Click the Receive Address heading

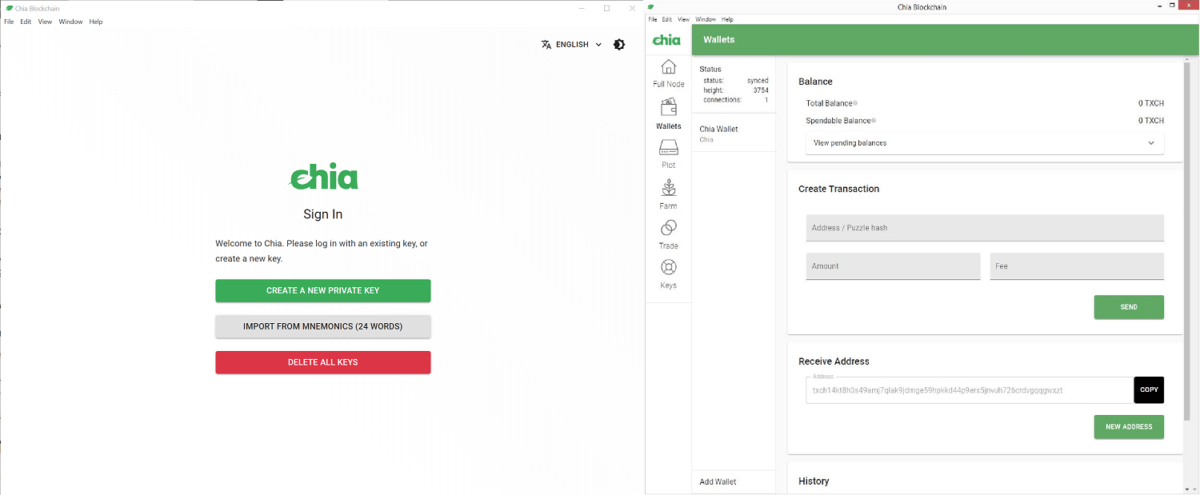pos(834,361)
